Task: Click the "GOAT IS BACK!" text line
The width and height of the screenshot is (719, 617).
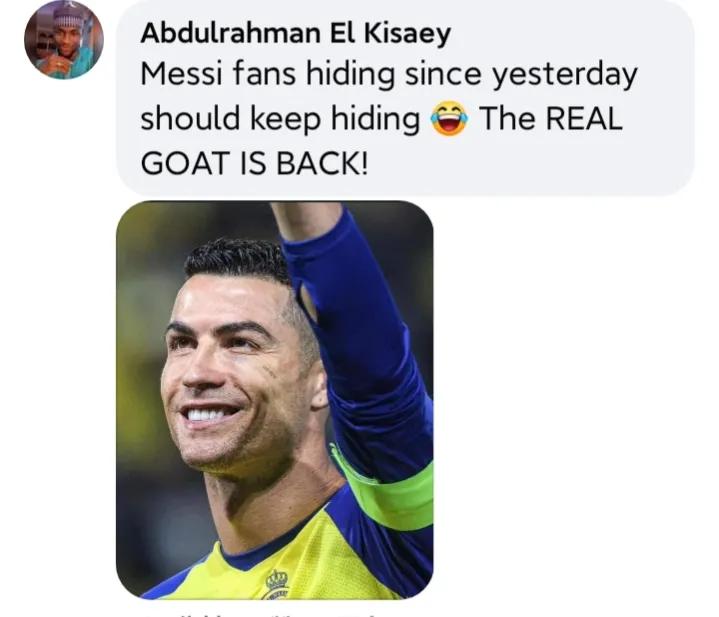Action: click(254, 163)
